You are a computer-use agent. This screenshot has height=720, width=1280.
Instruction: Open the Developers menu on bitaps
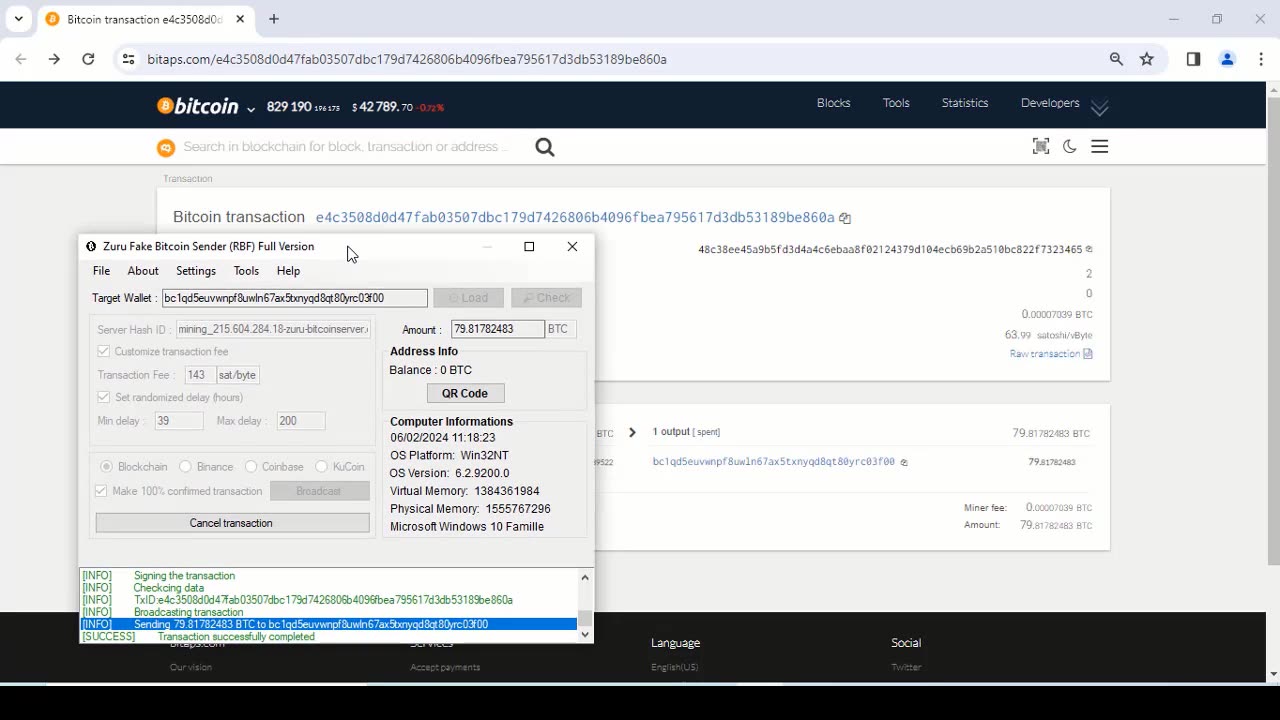coord(1050,103)
